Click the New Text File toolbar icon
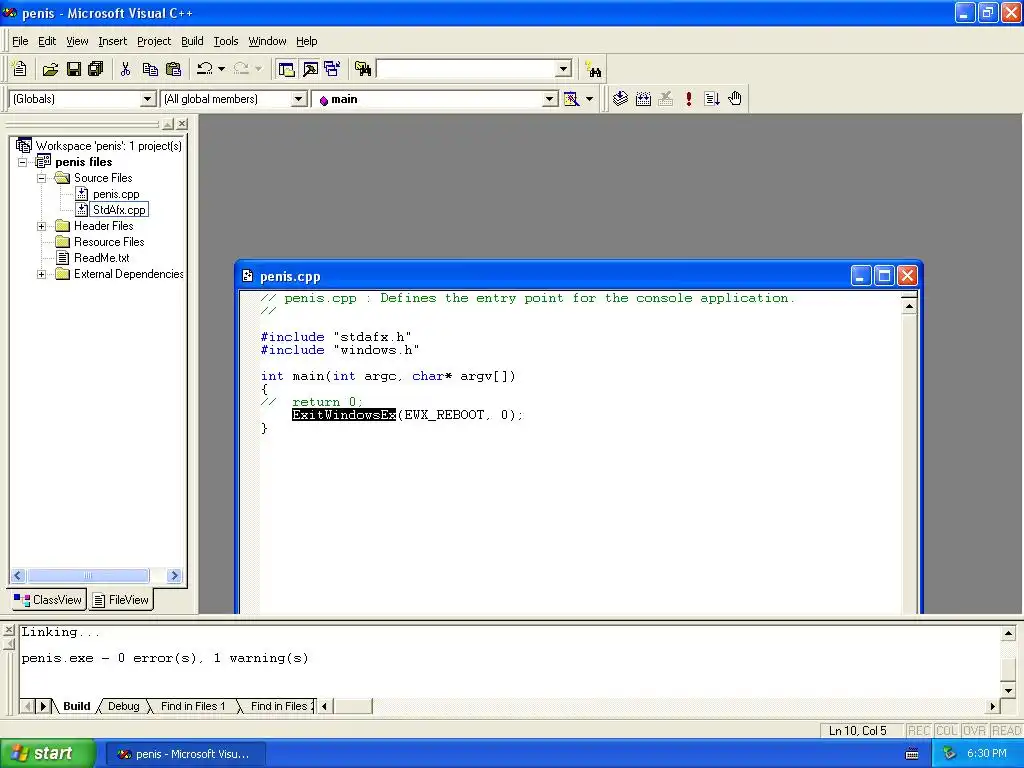 tap(20, 69)
